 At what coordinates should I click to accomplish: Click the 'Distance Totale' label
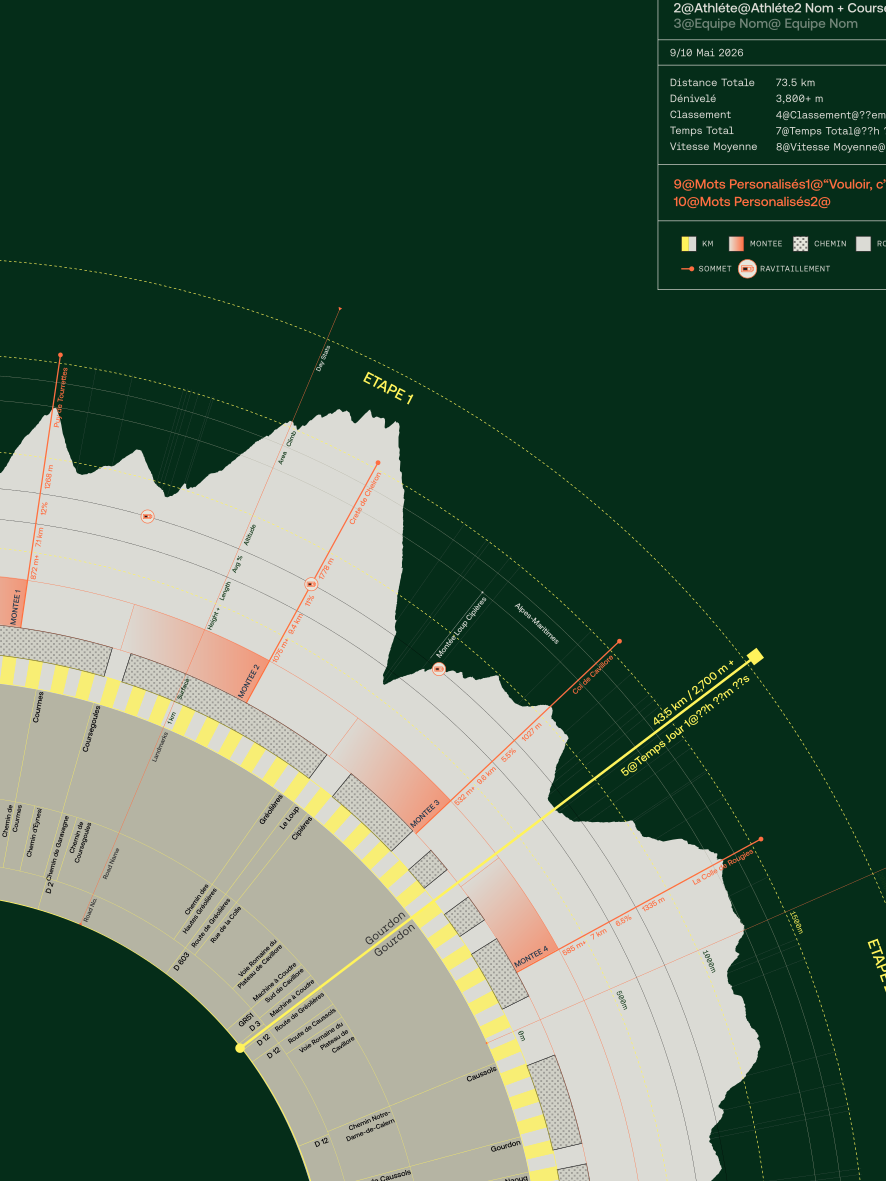coord(712,83)
